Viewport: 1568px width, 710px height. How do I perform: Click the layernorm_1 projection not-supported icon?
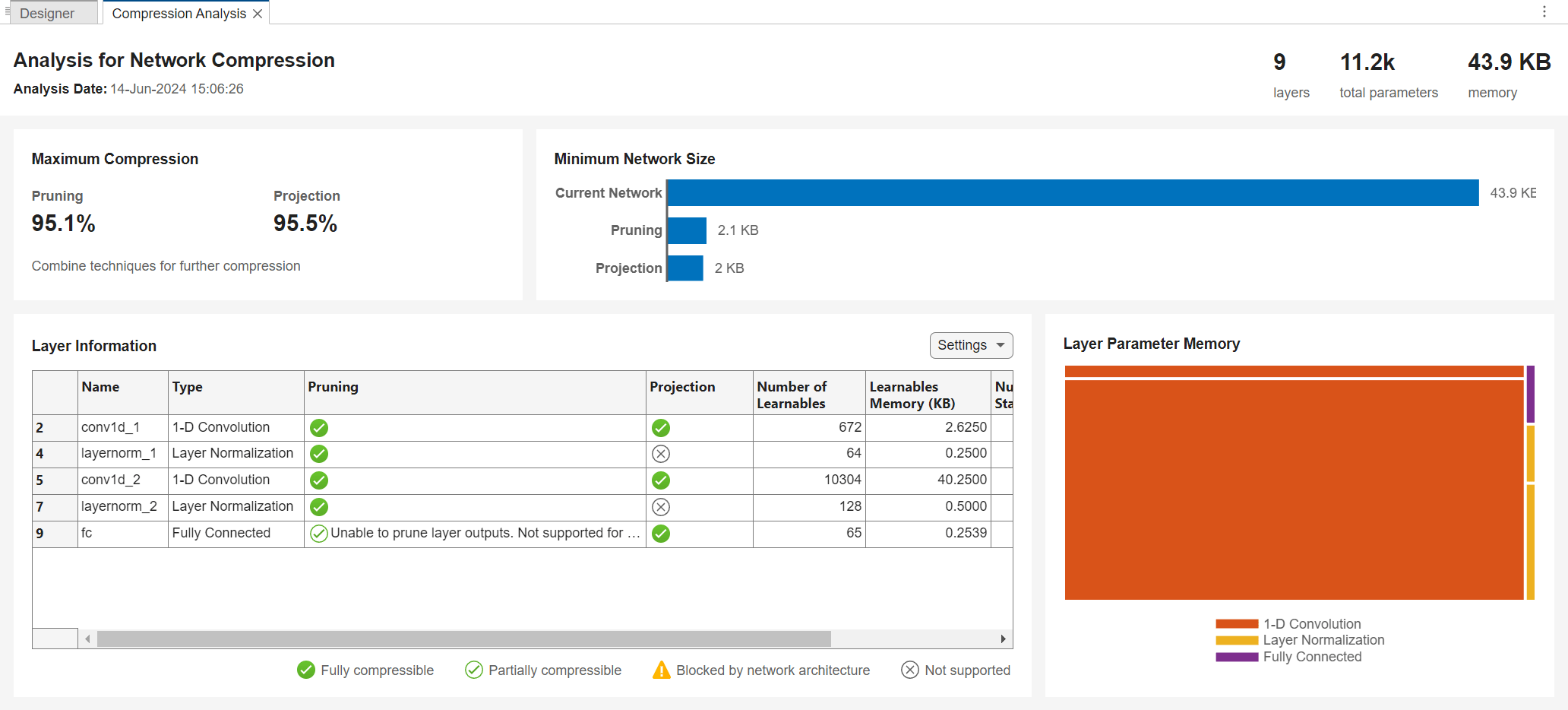pos(661,454)
